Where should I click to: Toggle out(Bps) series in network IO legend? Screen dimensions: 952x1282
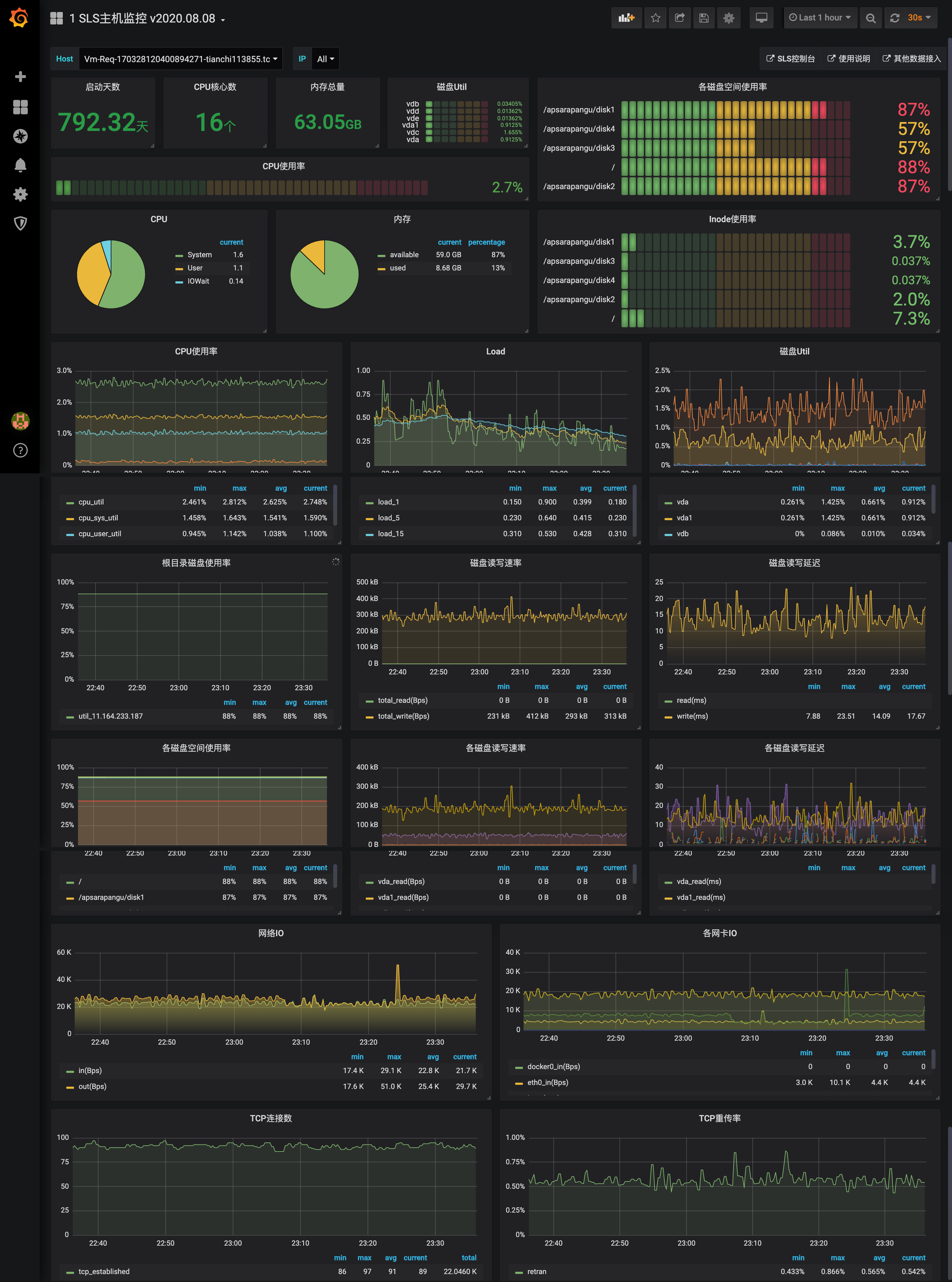pyautogui.click(x=92, y=1086)
